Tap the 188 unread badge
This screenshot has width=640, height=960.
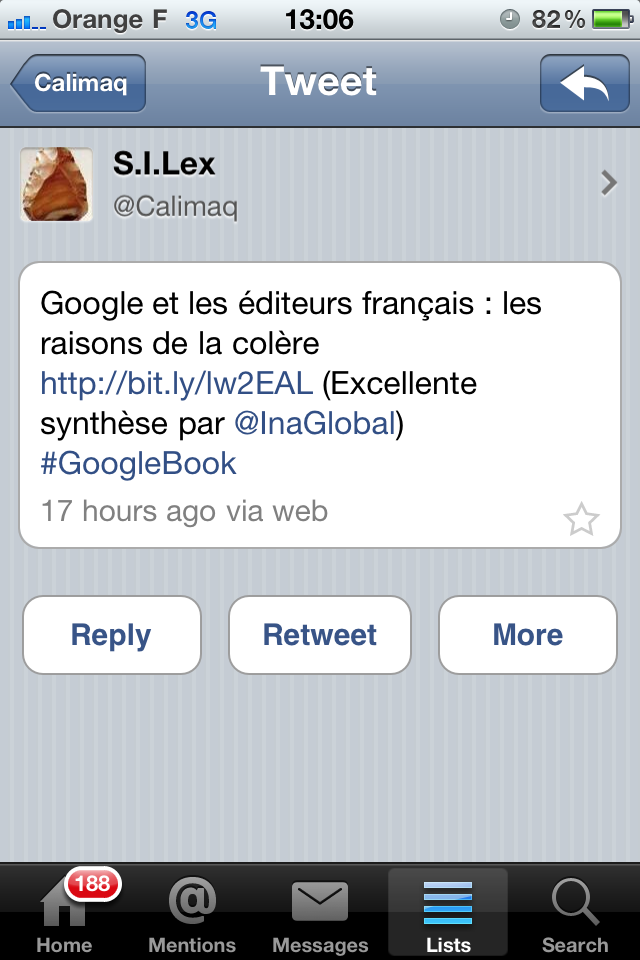pos(92,884)
